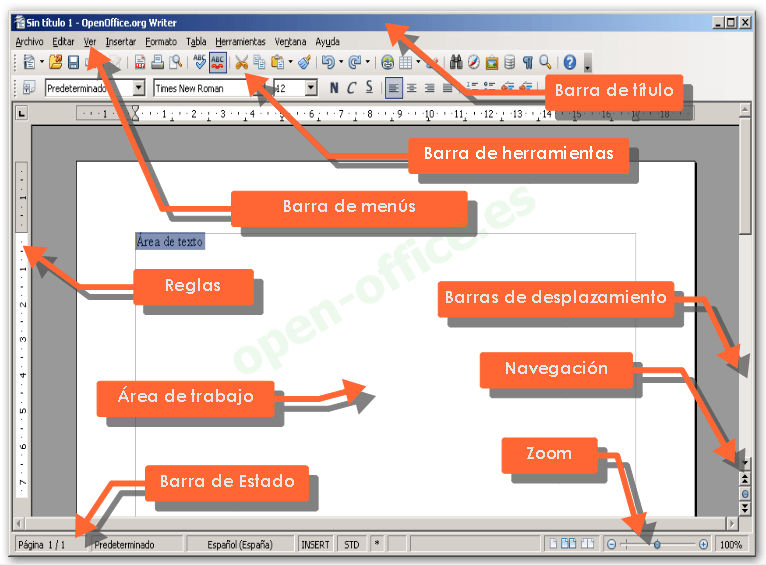
Task: Run Spelling and Grammar check icon
Action: (199, 62)
